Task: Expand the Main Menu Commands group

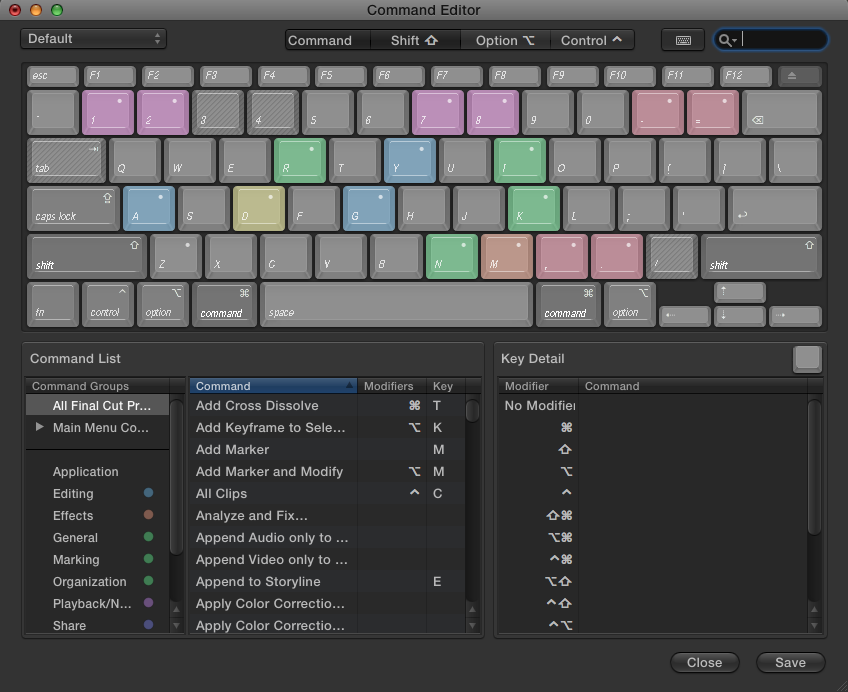Action: [x=40, y=427]
